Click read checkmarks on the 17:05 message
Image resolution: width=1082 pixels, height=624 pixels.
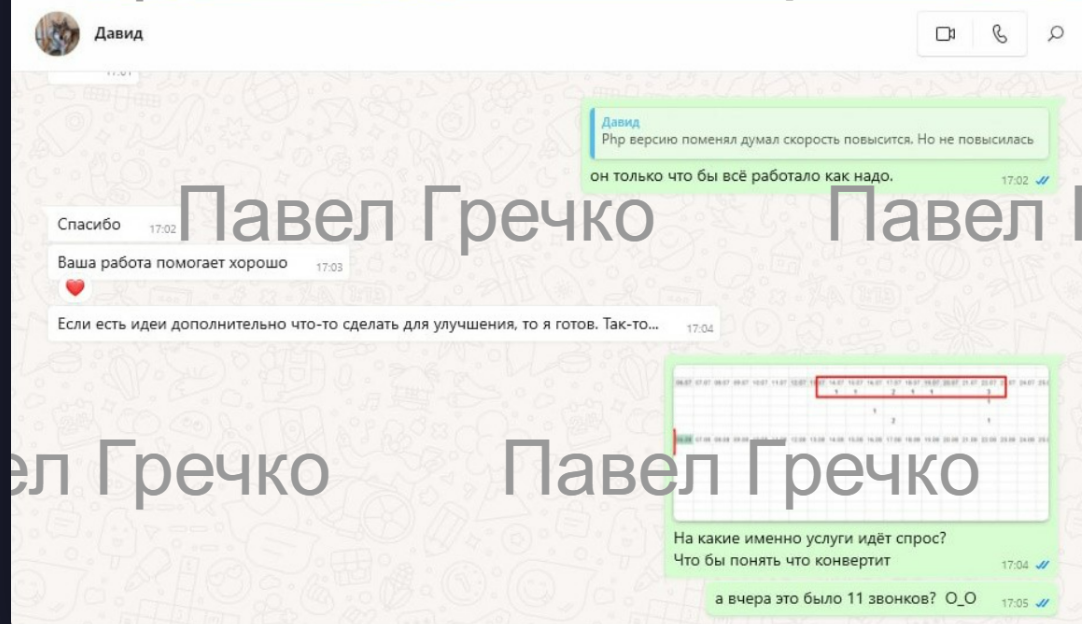pyautogui.click(x=1043, y=603)
